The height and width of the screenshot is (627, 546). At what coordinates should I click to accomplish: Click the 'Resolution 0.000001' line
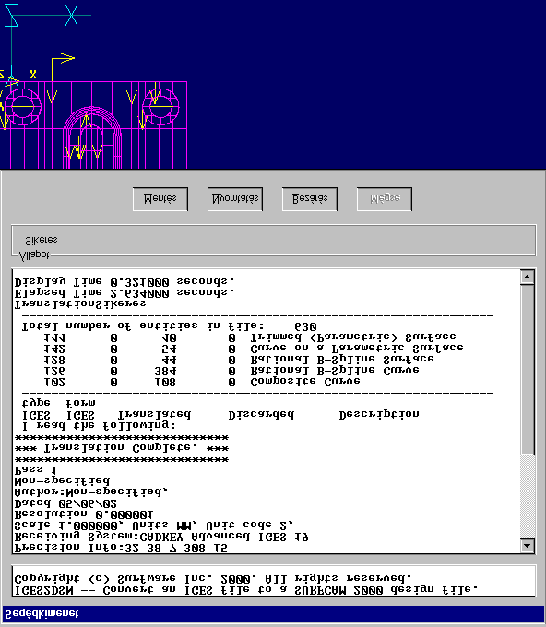(84, 514)
